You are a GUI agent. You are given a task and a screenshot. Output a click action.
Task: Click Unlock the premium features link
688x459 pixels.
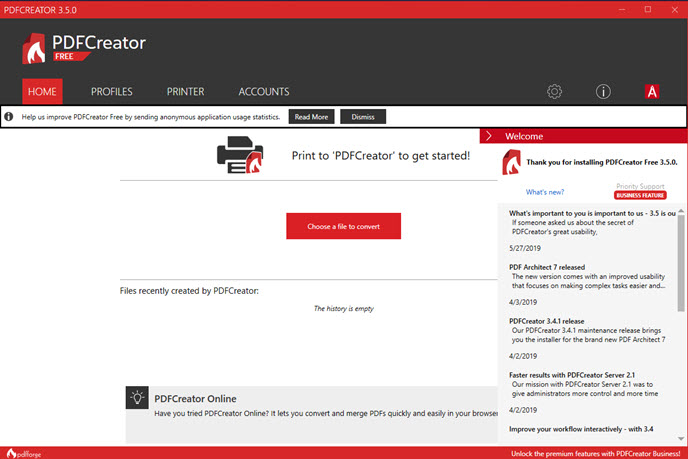click(x=595, y=453)
